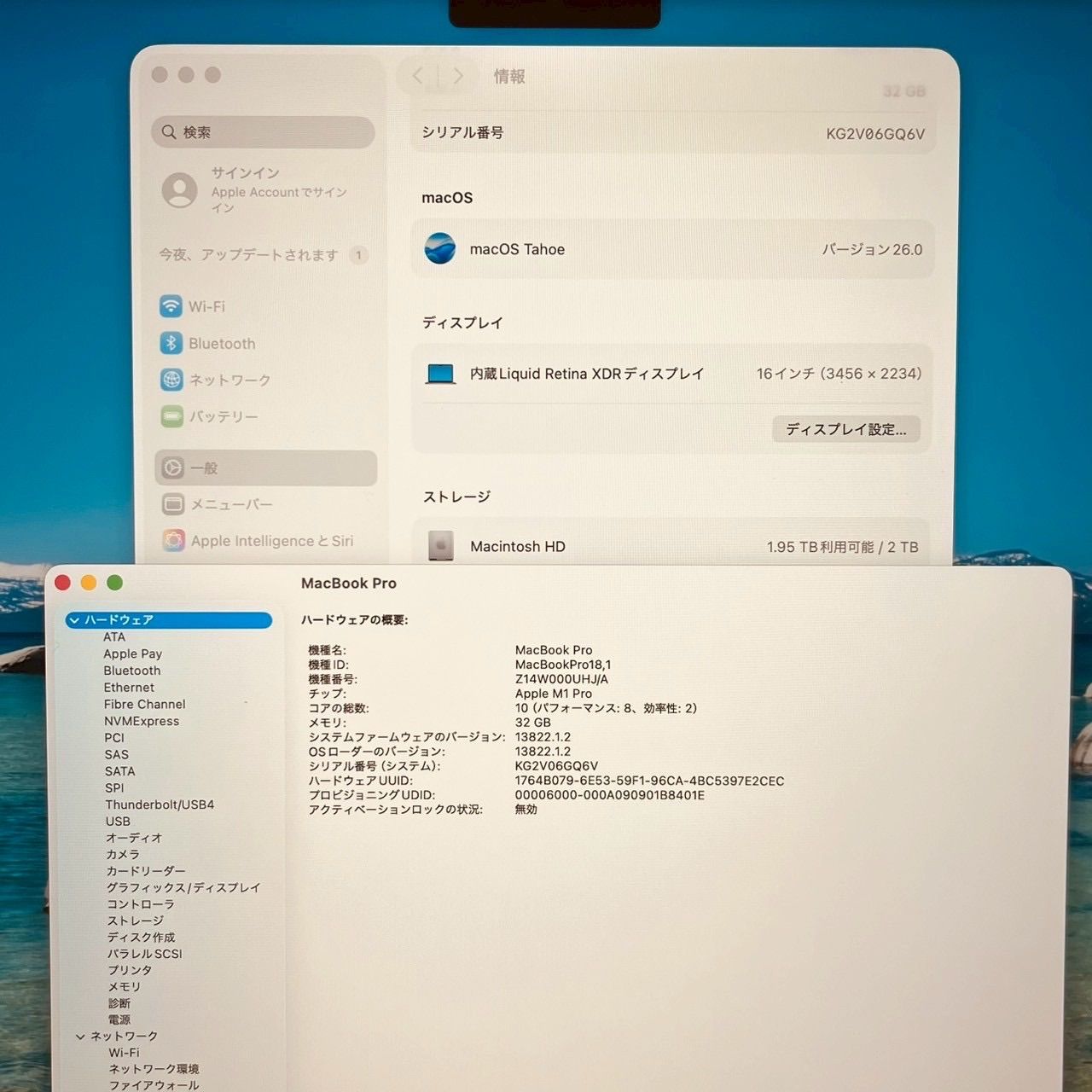1092x1092 pixels.
Task: Open the Battery icon in the sidebar
Action: [x=172, y=416]
